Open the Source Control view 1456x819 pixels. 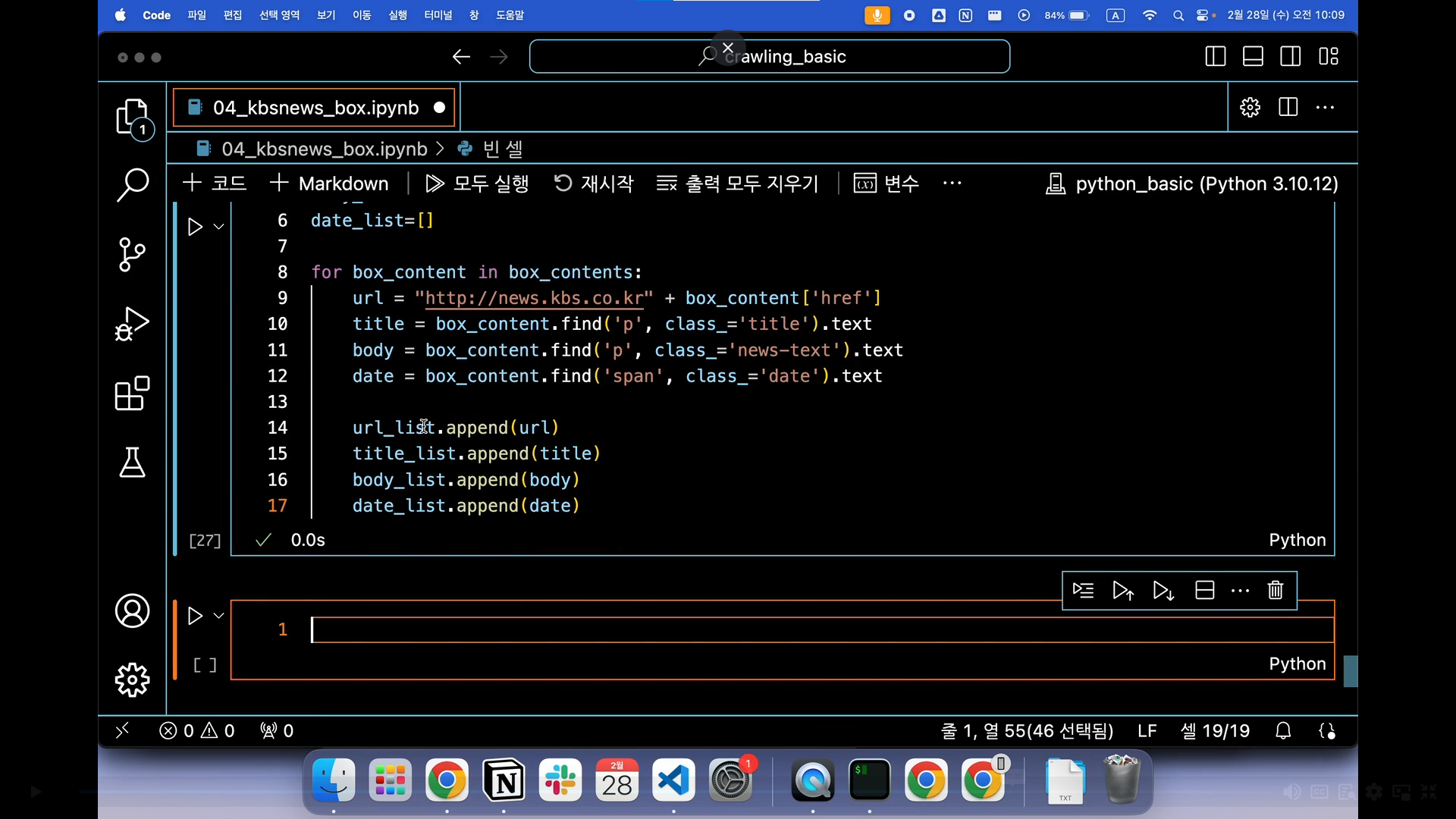(x=133, y=254)
